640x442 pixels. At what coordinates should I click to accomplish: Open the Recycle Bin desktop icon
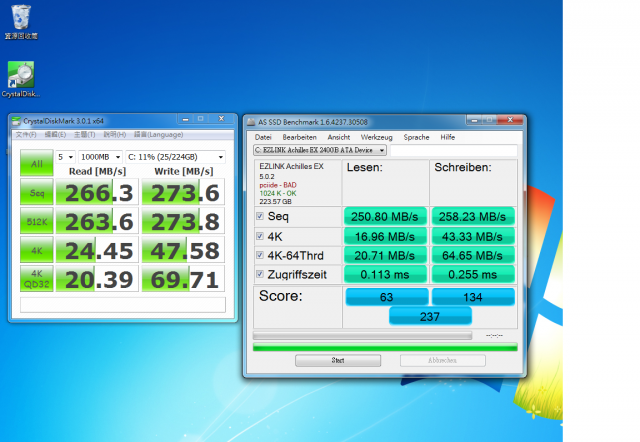tap(21, 22)
